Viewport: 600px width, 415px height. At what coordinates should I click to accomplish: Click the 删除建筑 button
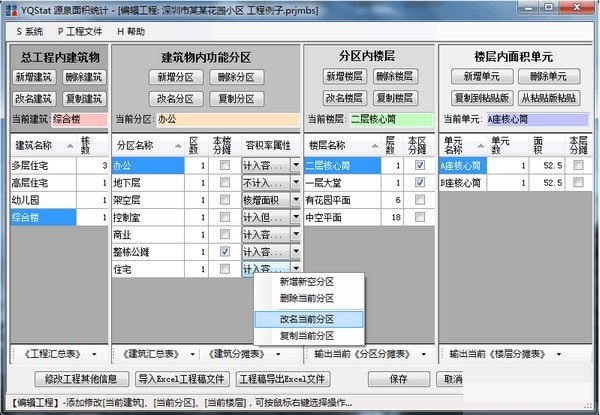(84, 77)
